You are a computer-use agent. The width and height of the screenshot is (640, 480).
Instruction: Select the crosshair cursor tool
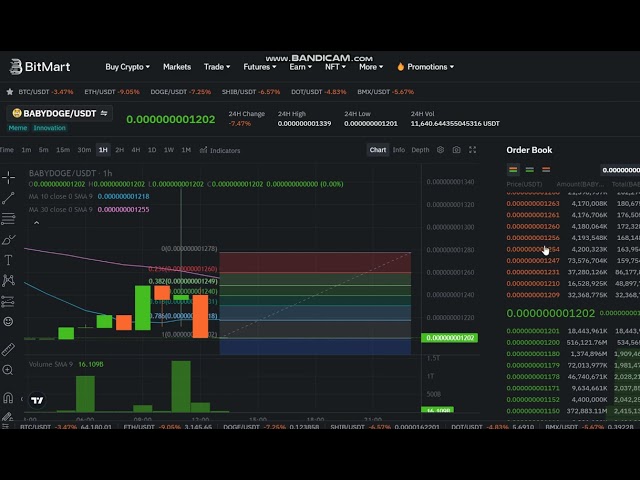coord(8,177)
